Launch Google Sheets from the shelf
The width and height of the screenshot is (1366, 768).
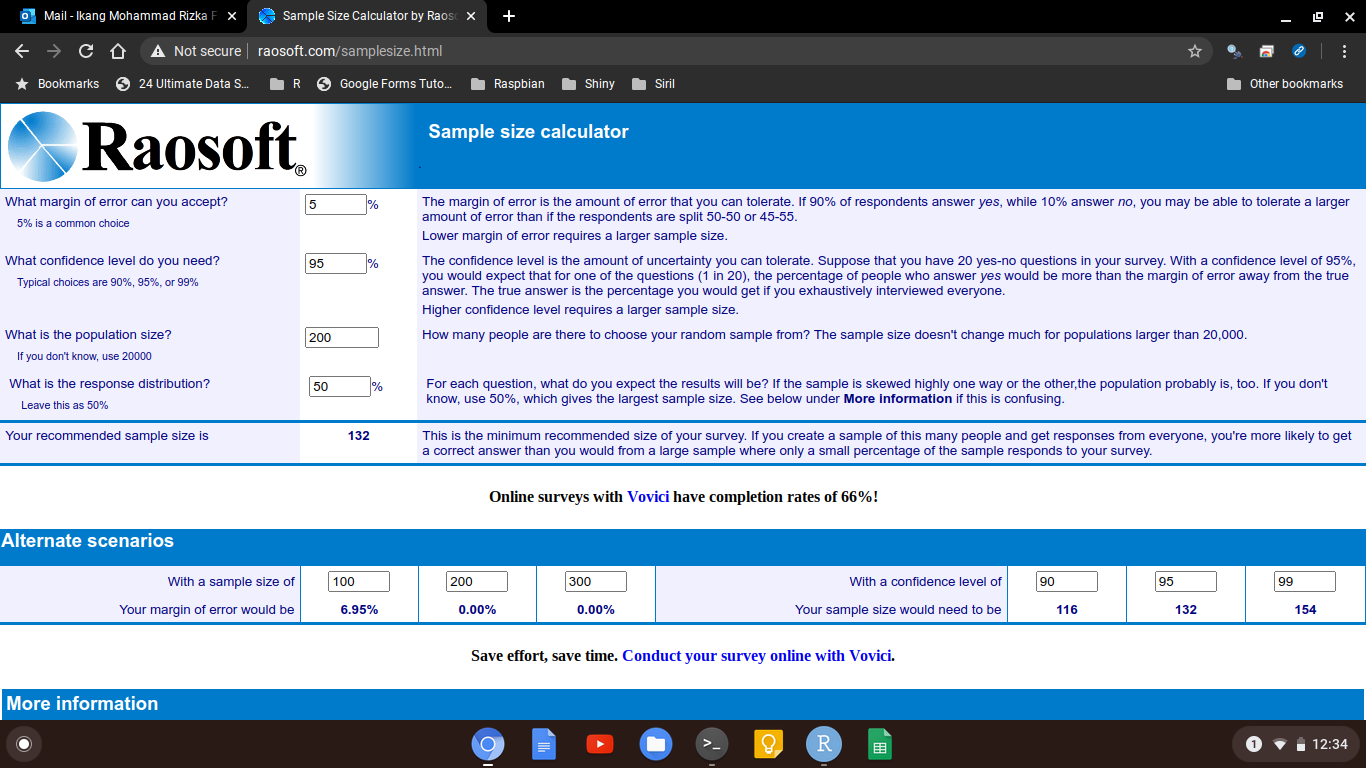pos(880,744)
